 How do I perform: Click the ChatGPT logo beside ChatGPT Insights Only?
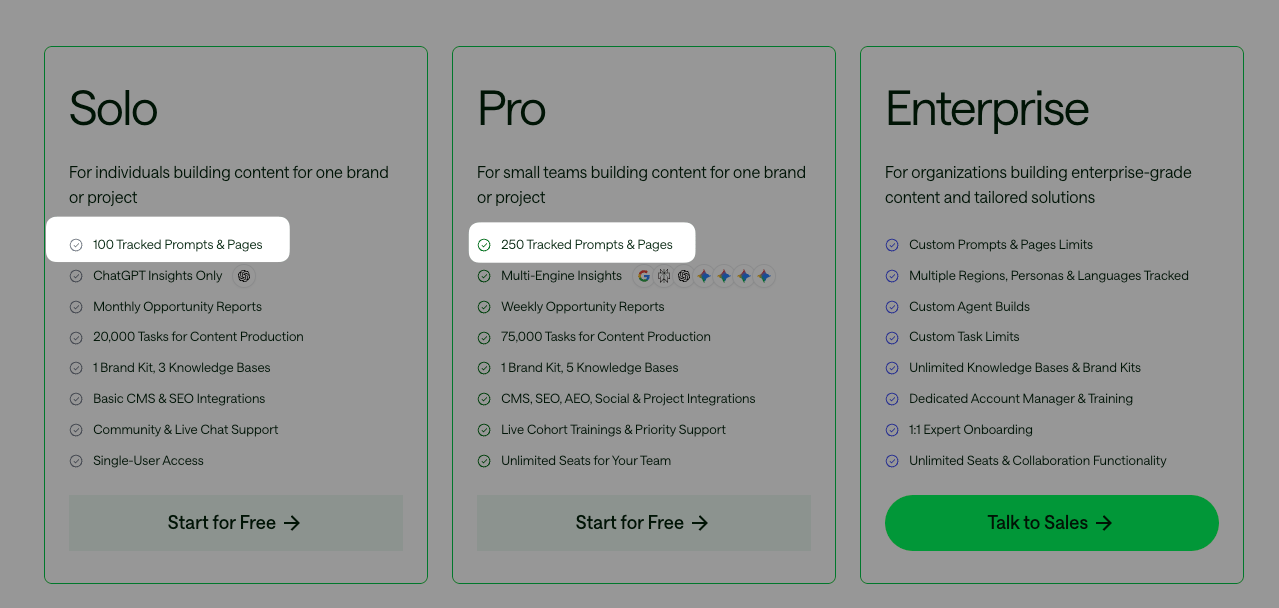tap(244, 276)
